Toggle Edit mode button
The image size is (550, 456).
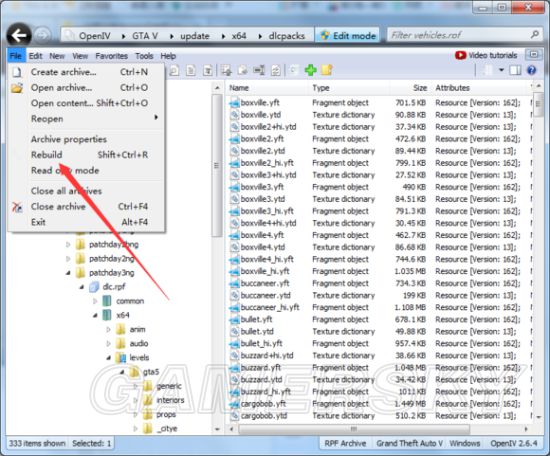tap(348, 35)
